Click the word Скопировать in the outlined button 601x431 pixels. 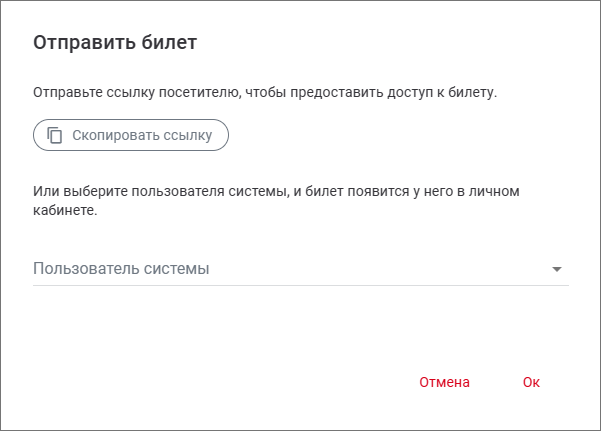(x=115, y=135)
